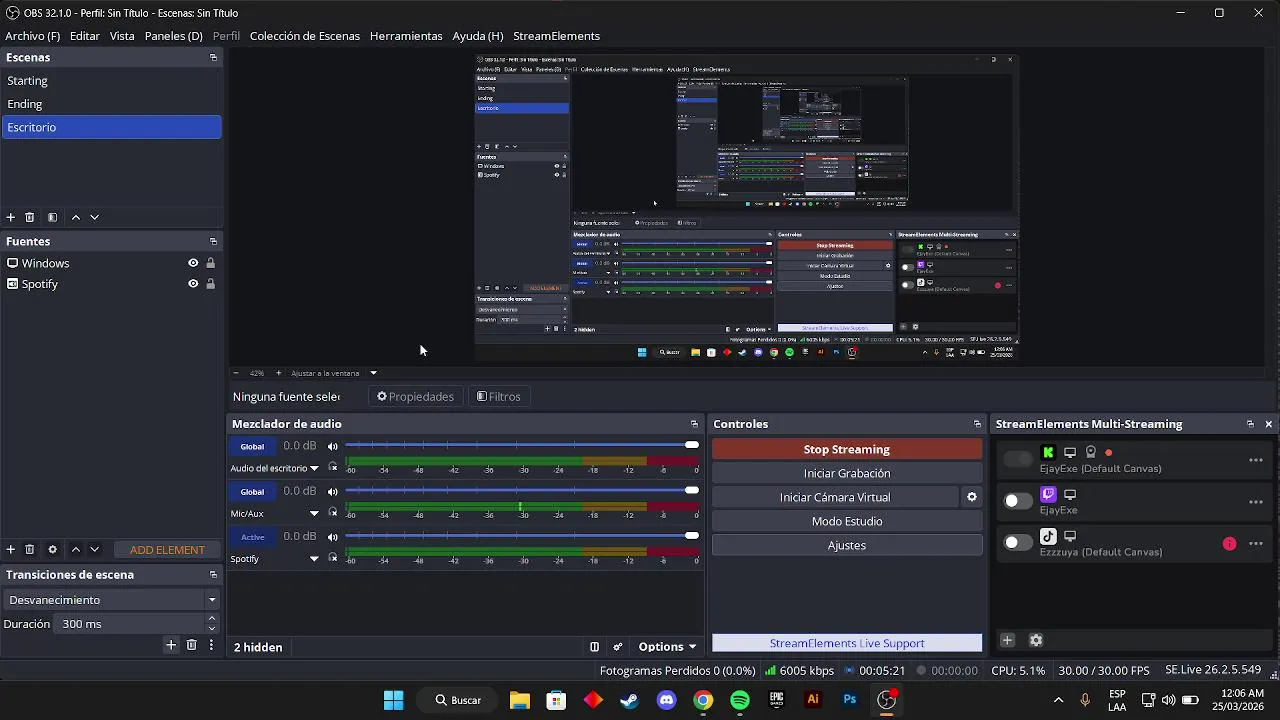Screen dimensions: 1280x720
Task: Open more options for Twitch EjayExe target
Action: (x=1256, y=502)
